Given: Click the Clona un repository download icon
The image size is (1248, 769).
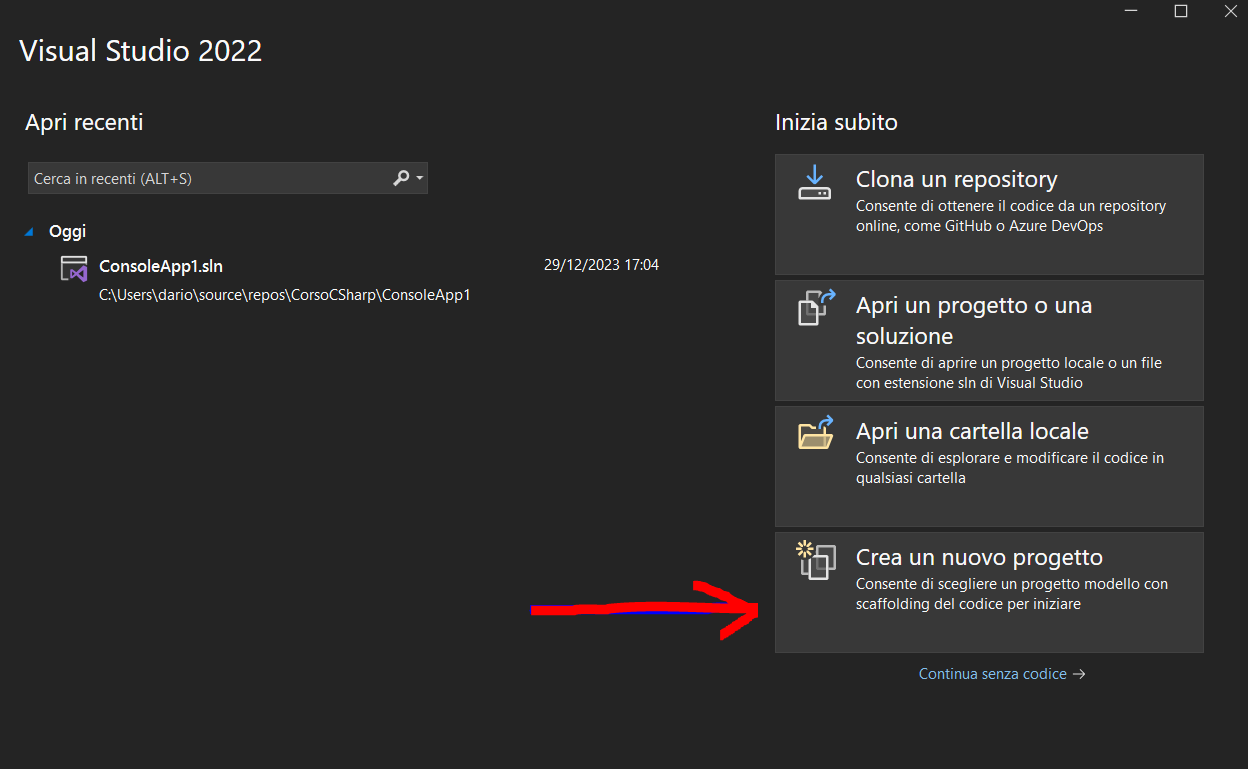Looking at the screenshot, I should point(814,183).
